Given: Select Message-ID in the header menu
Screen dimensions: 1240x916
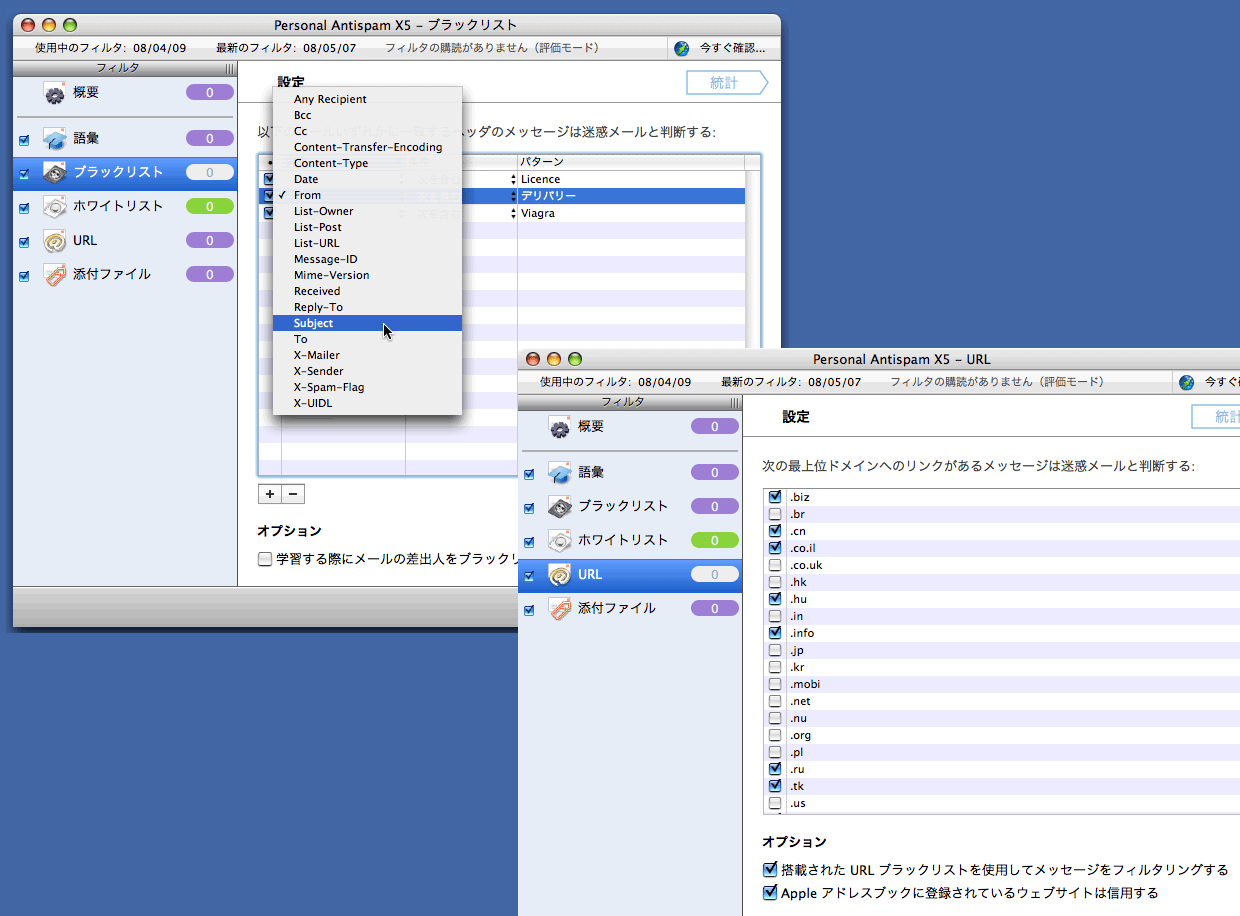Looking at the screenshot, I should (x=367, y=259).
